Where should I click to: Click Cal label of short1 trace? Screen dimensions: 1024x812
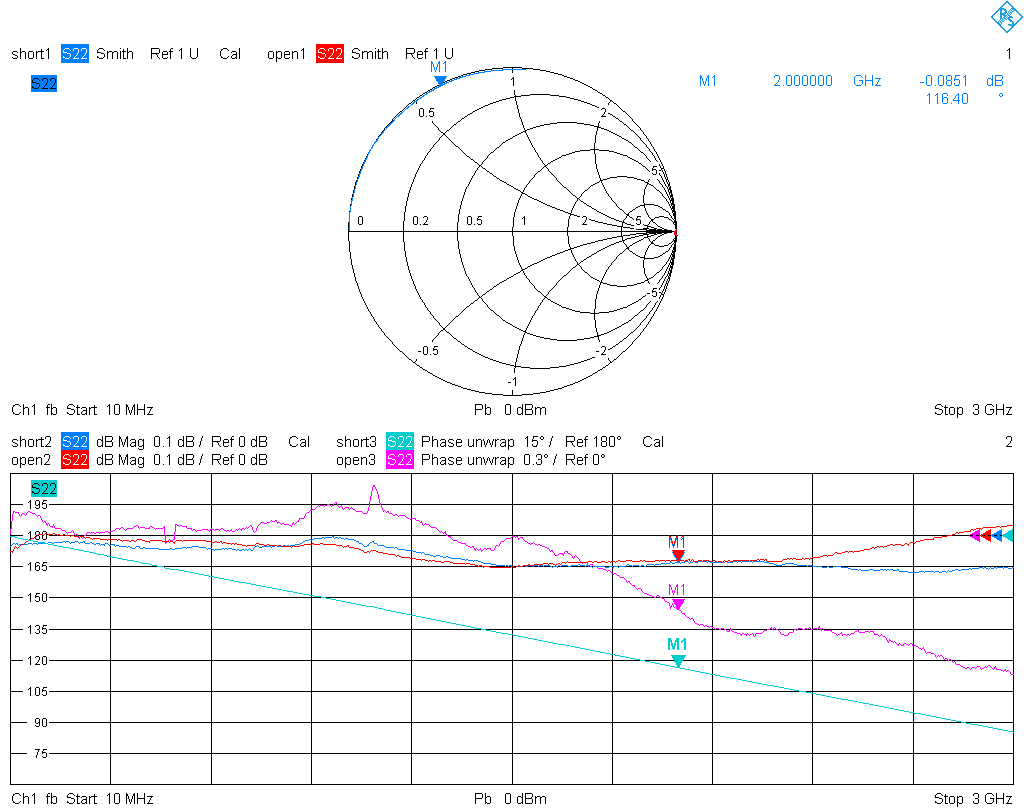pos(230,54)
